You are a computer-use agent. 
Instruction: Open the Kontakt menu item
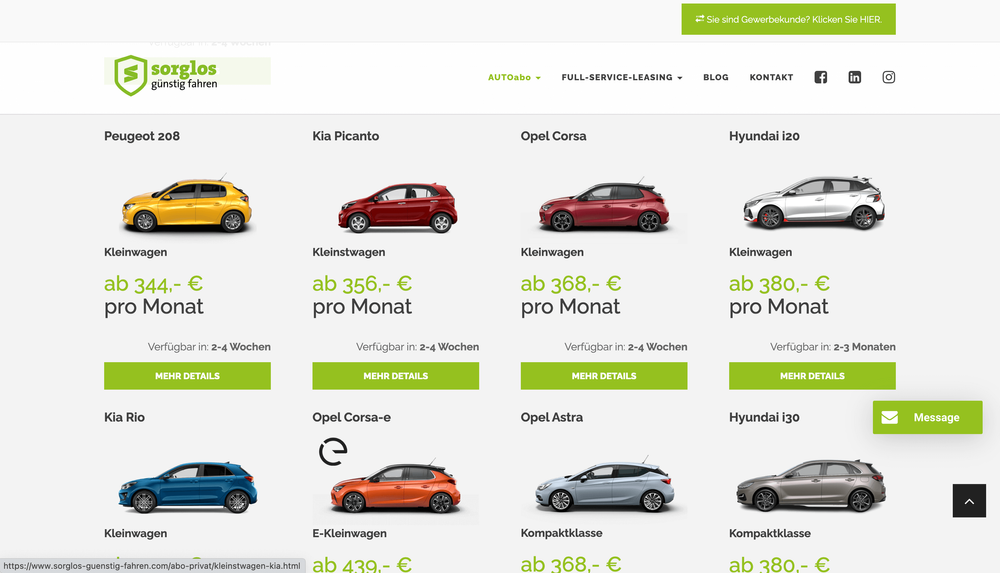tap(771, 77)
